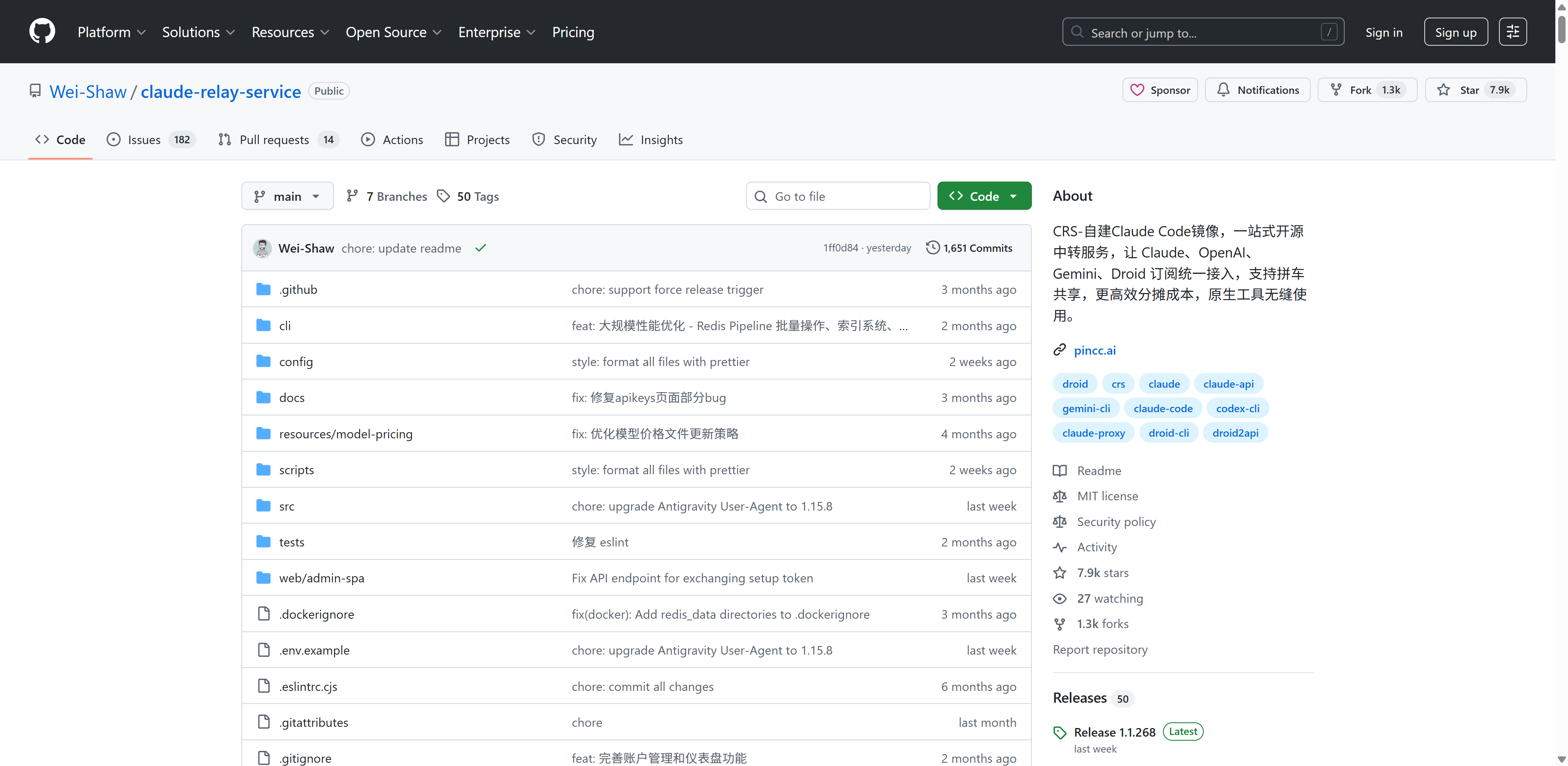Click the claude-code topic tag

(1163, 408)
